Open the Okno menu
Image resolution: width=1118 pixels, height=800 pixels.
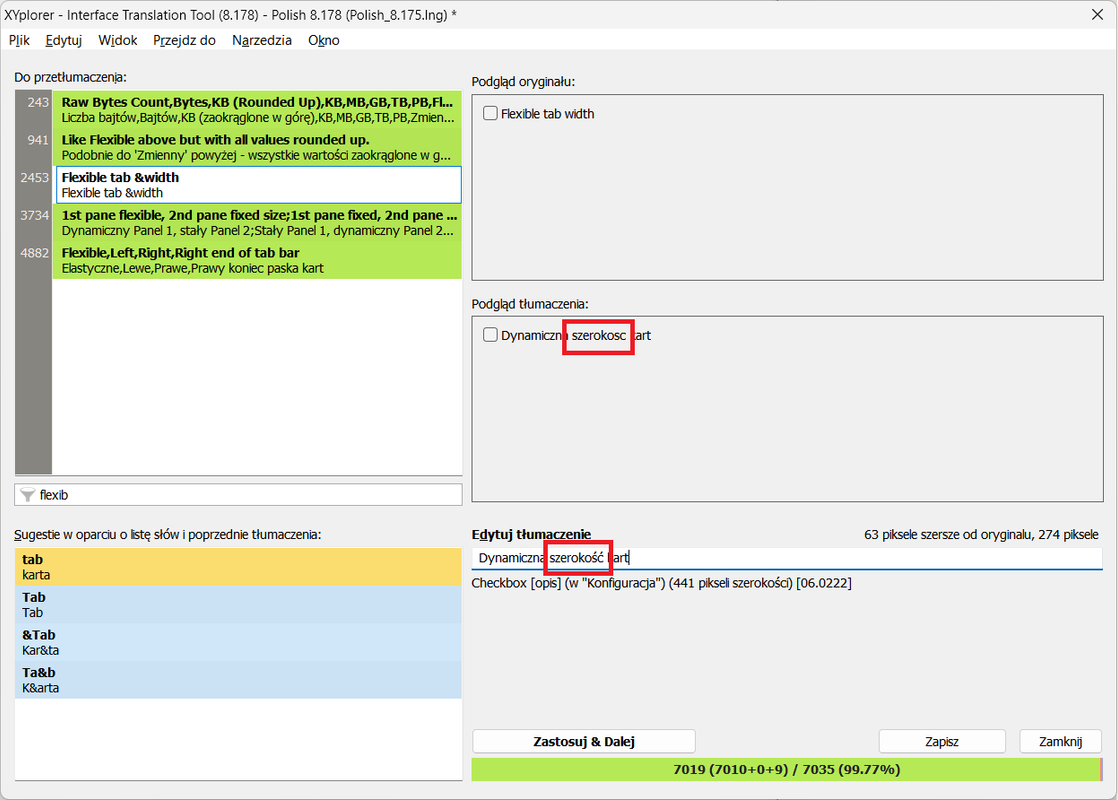pyautogui.click(x=324, y=40)
